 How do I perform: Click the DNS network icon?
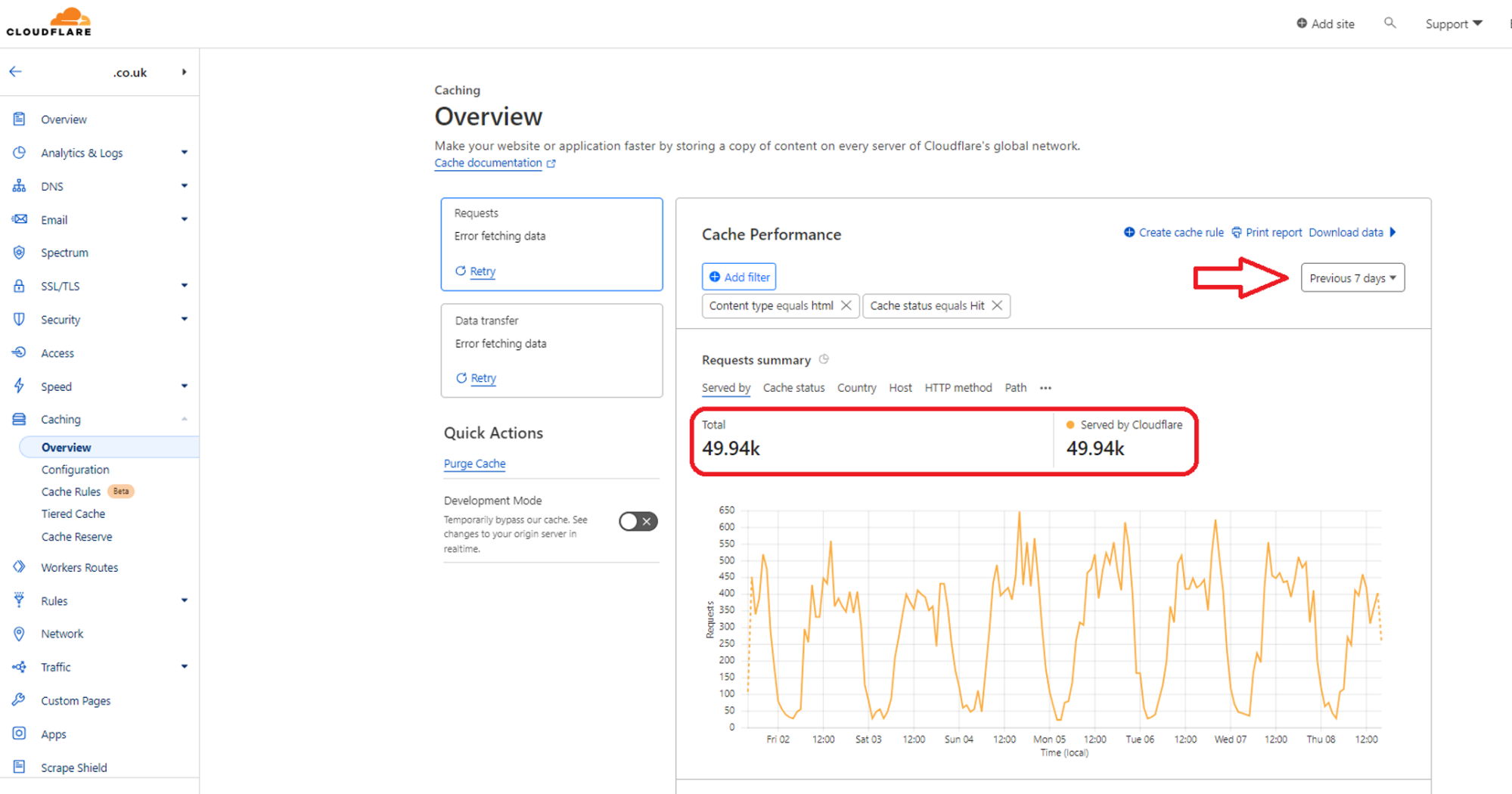(19, 186)
